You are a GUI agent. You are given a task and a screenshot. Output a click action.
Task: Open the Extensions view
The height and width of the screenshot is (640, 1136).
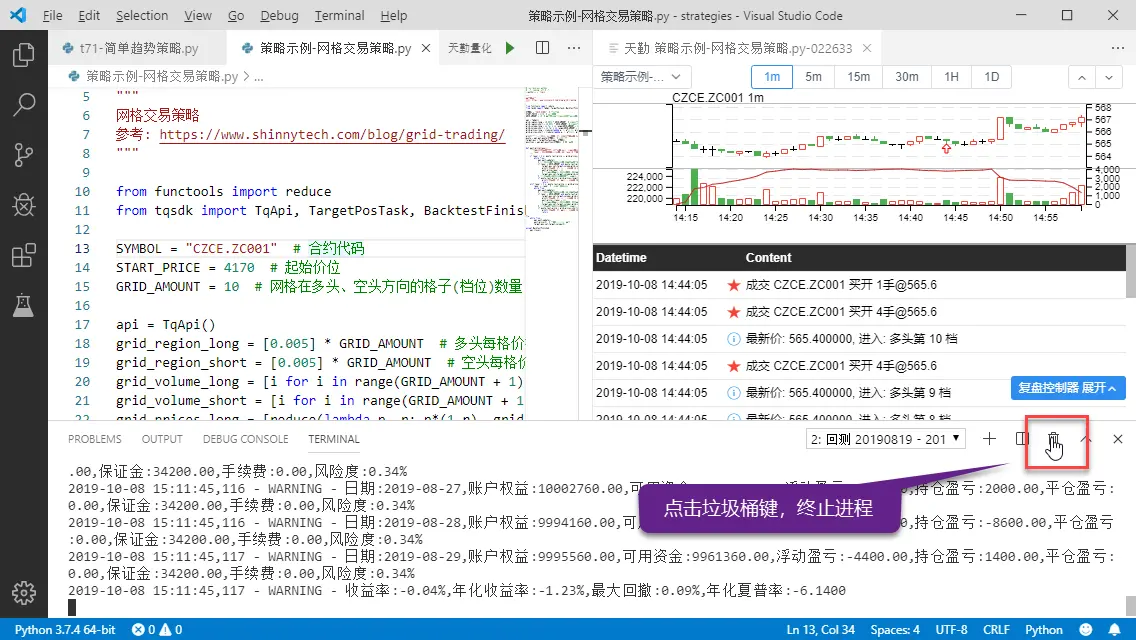point(24,255)
